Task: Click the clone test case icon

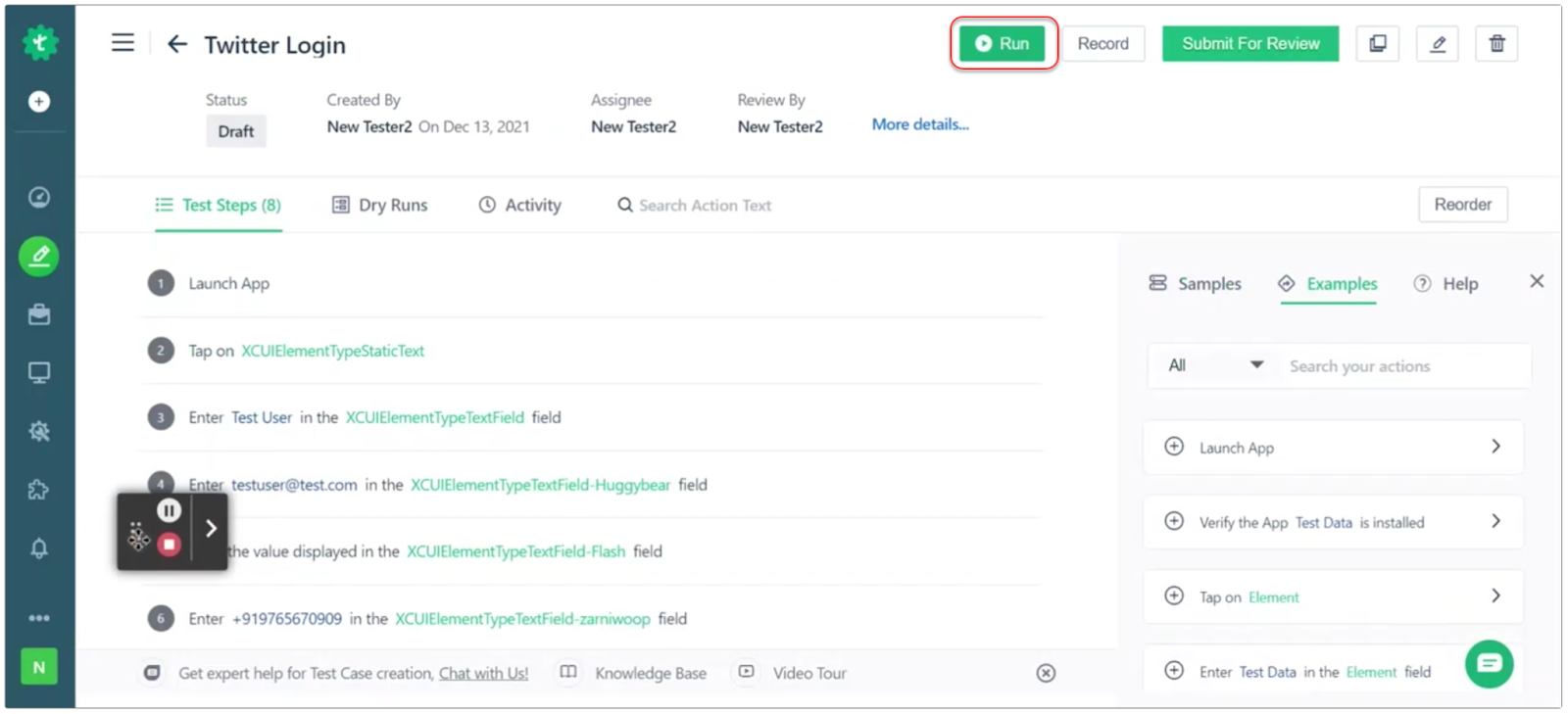Action: point(1378,43)
